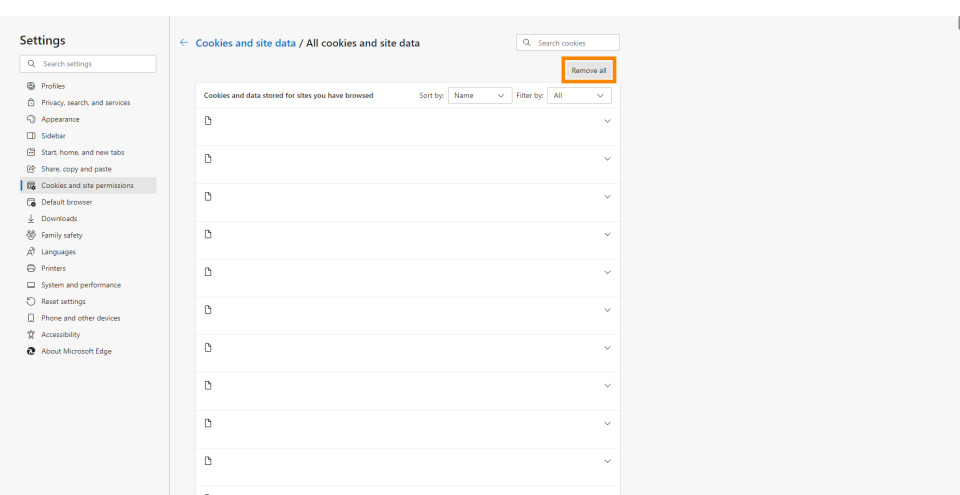Click the Appearance icon in settings sidebar

[31, 119]
